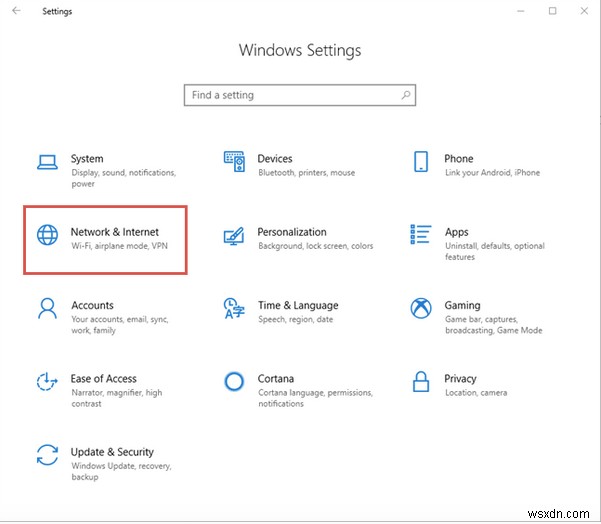Click 'Wi-Fi, airplane mode, VPN' description
This screenshot has width=601, height=524.
[120, 246]
